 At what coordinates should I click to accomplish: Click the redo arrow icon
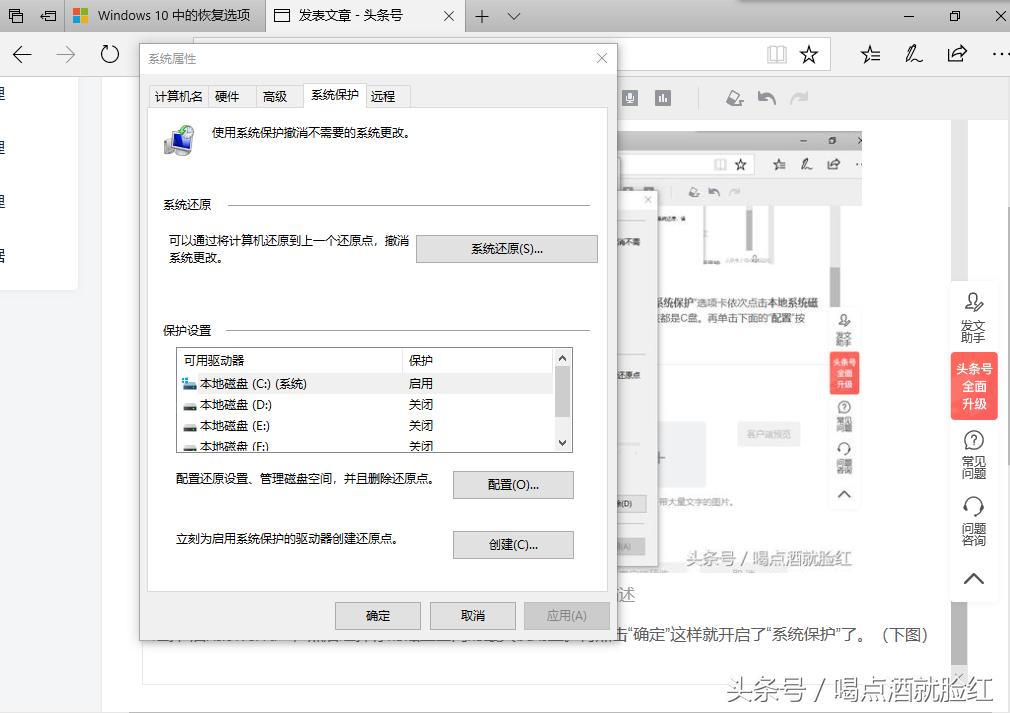[x=798, y=97]
